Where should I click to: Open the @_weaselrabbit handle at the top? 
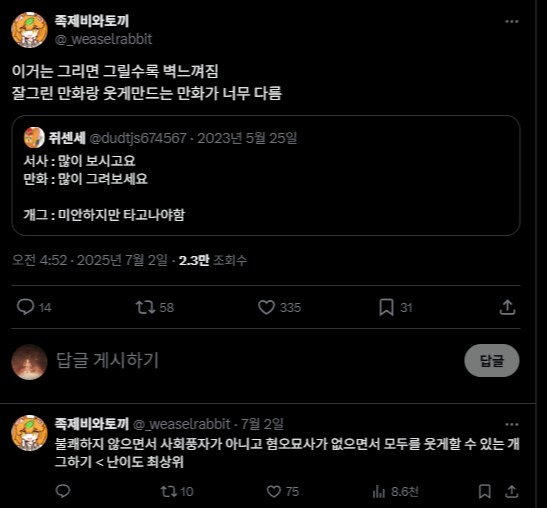(x=103, y=39)
